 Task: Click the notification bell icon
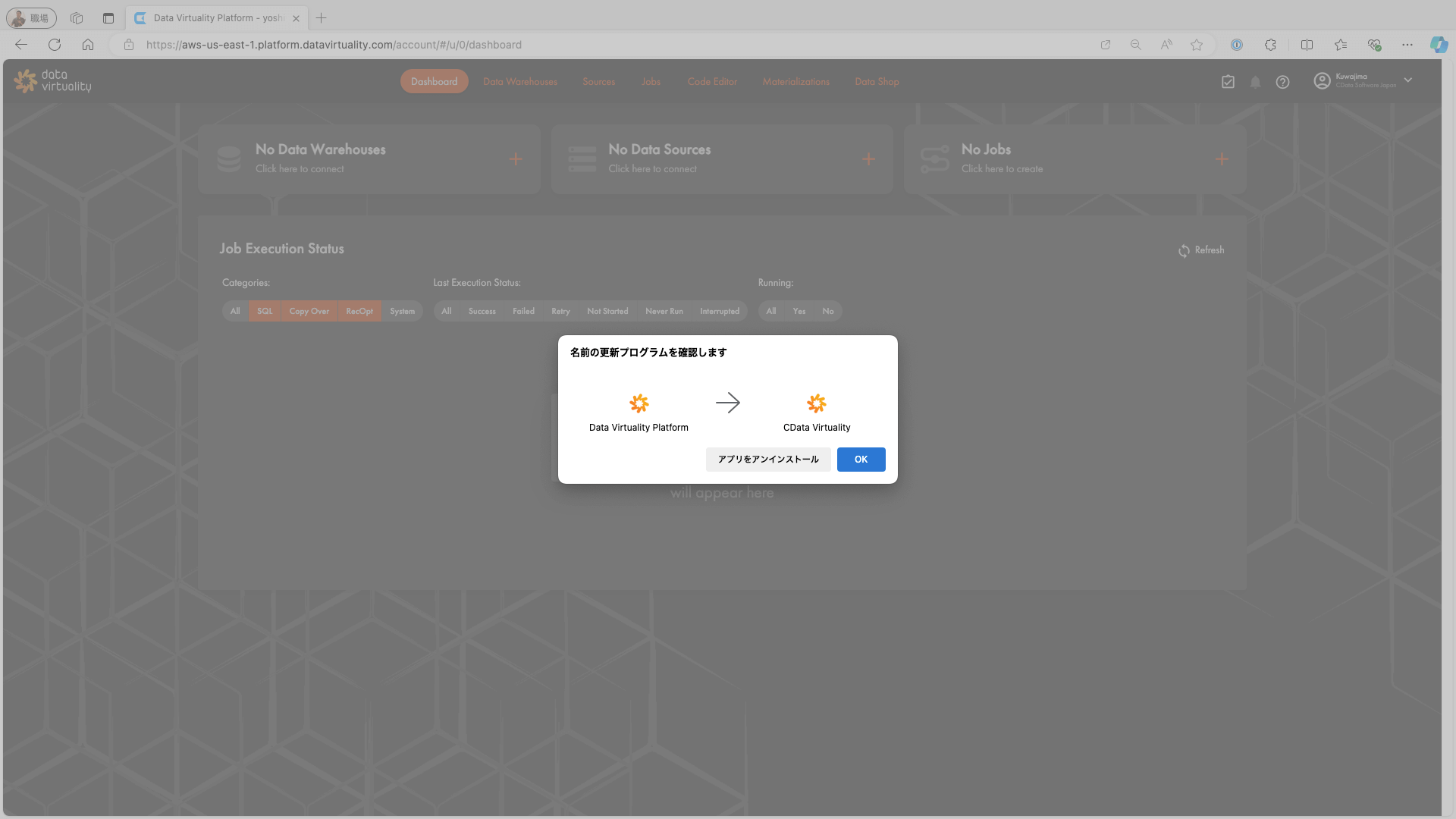1255,82
